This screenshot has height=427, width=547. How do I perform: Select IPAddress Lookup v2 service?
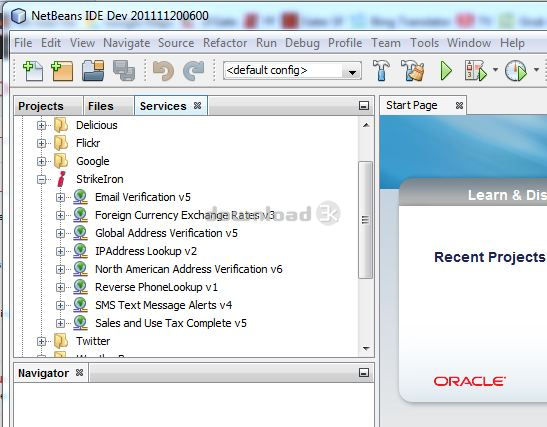[x=146, y=251]
